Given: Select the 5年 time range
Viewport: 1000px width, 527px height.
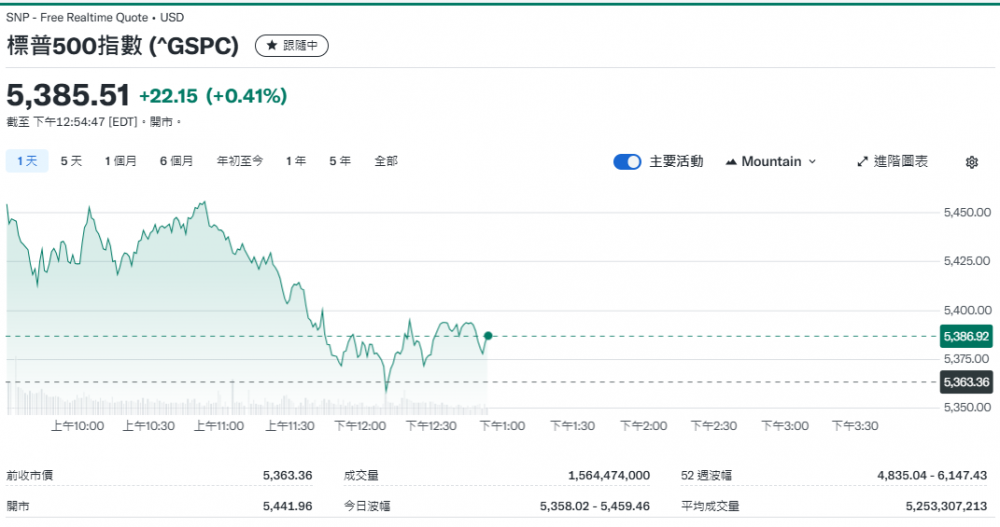Looking at the screenshot, I should pos(339,161).
